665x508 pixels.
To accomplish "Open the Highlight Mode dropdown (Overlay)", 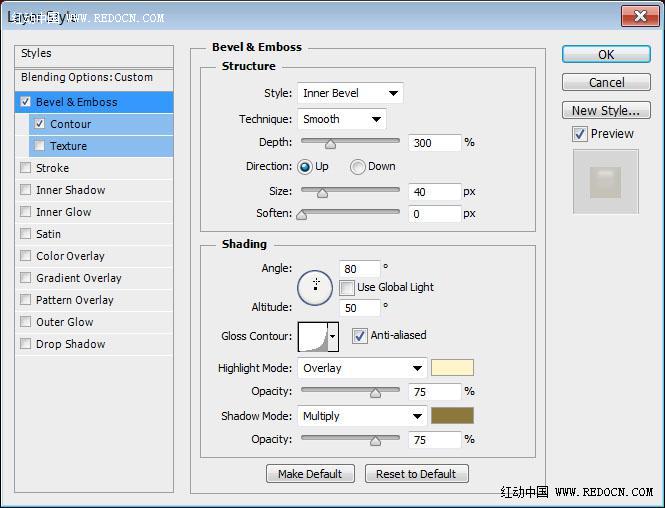I will 362,368.
